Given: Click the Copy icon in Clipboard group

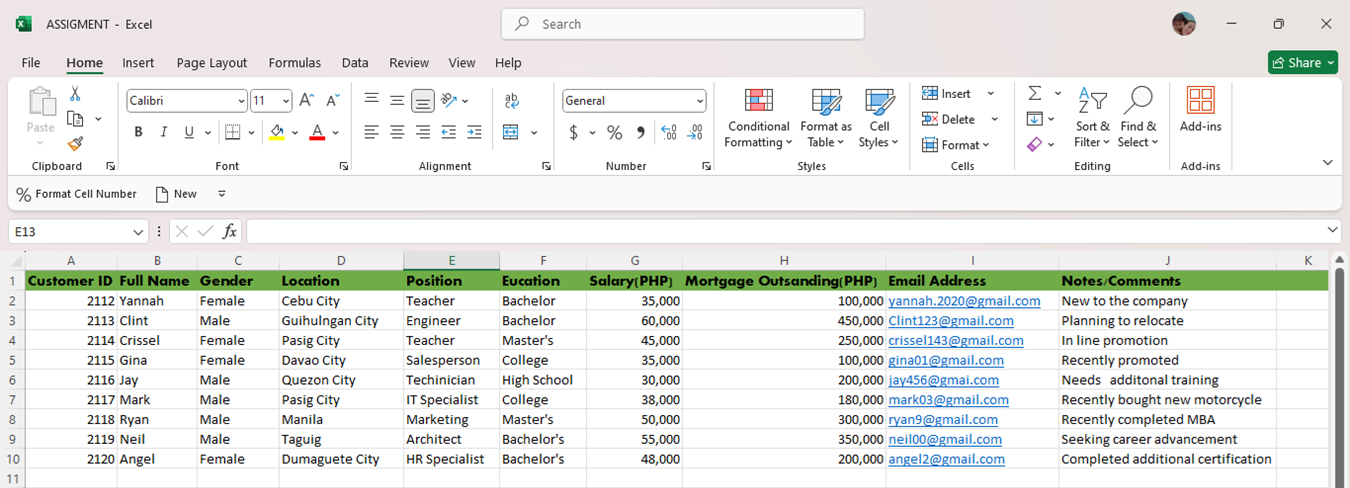Looking at the screenshot, I should (74, 119).
